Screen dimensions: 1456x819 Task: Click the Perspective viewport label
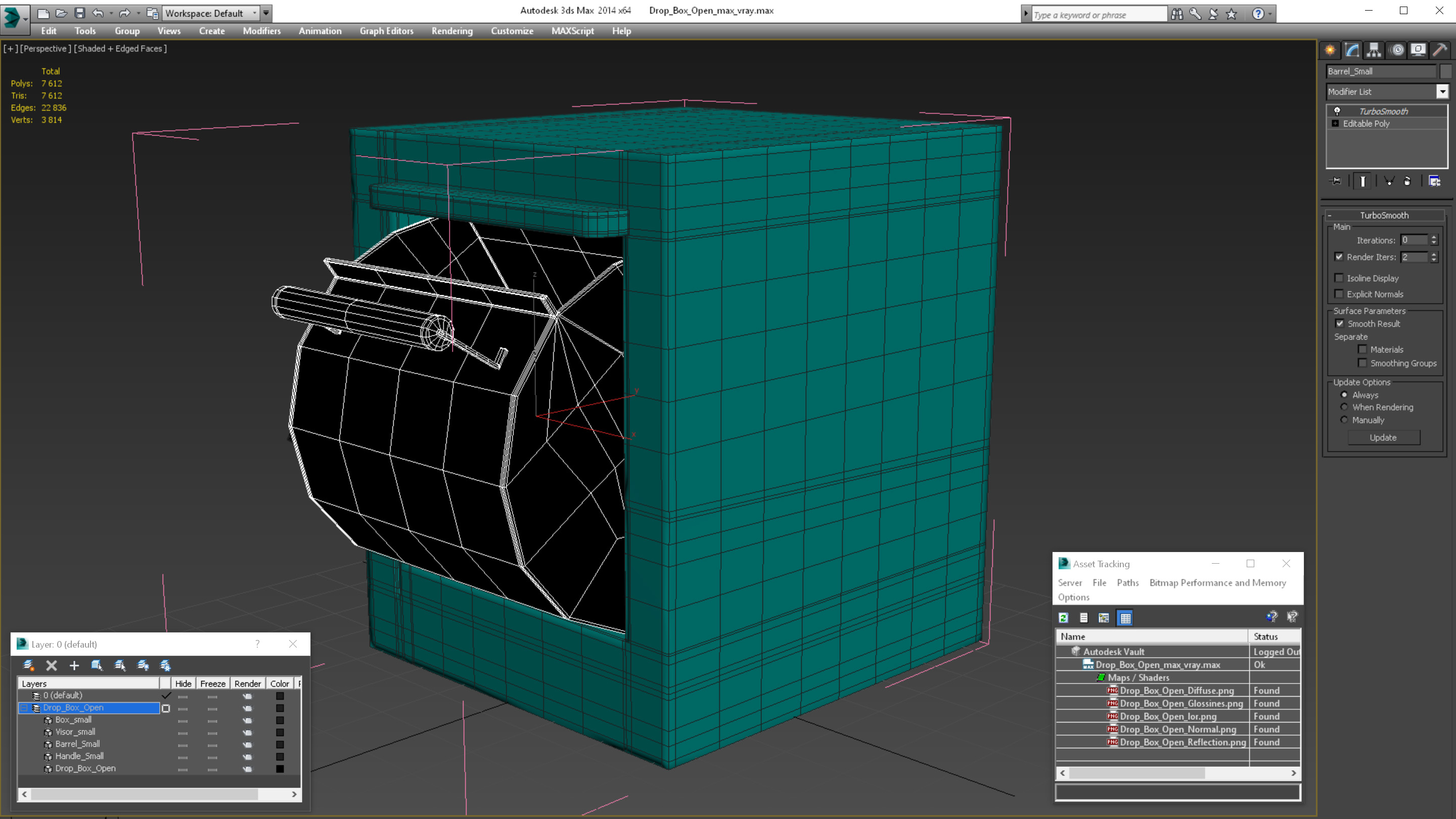click(x=45, y=49)
